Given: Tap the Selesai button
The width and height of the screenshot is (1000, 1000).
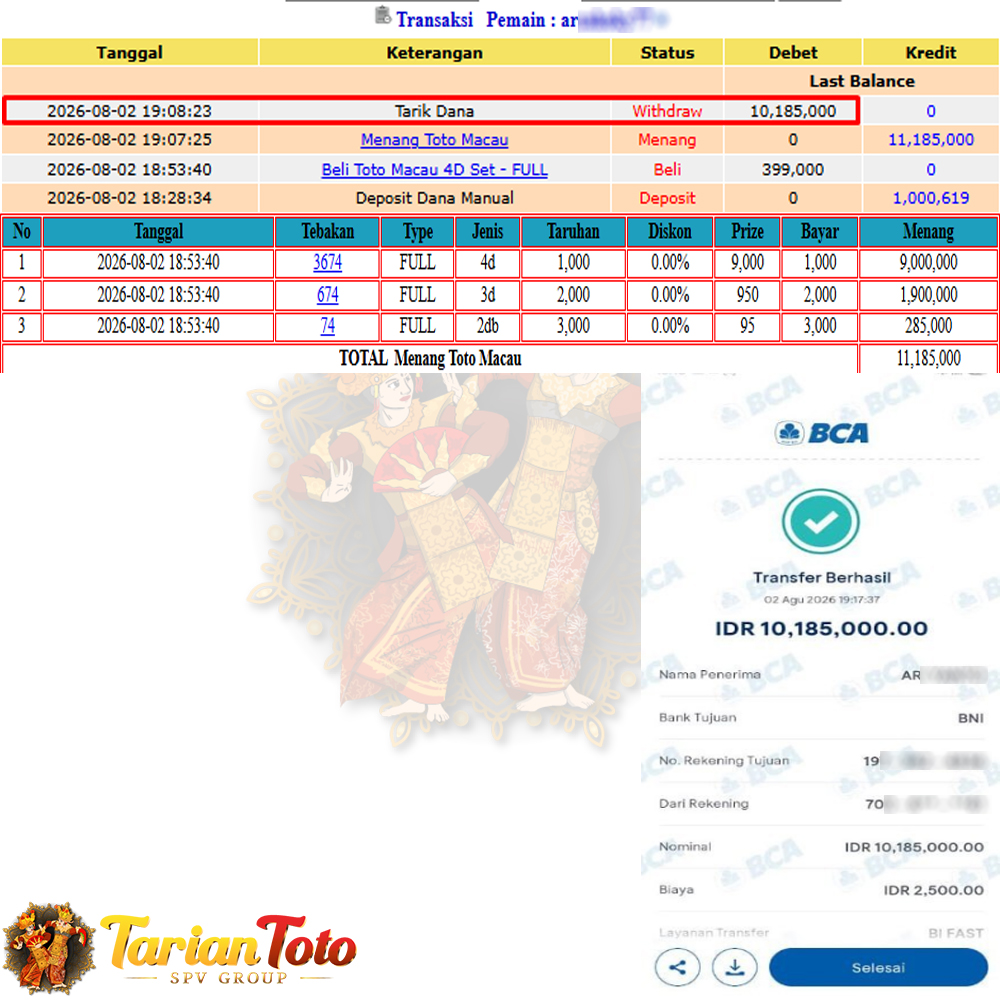Looking at the screenshot, I should [878, 967].
